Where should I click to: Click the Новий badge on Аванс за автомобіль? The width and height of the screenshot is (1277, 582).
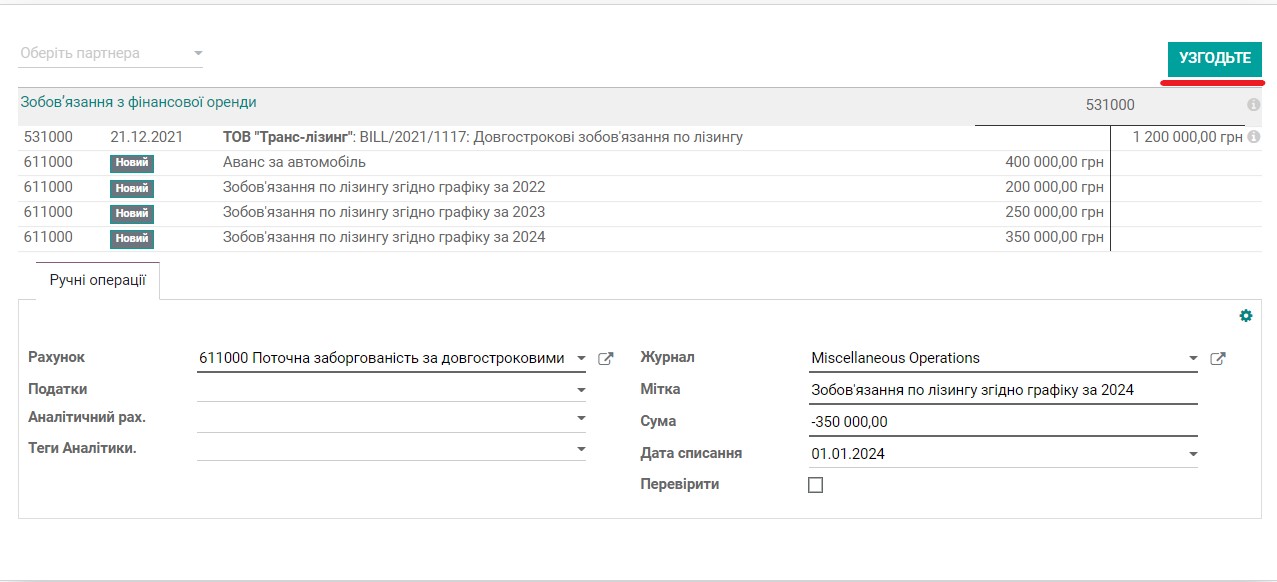tap(131, 161)
